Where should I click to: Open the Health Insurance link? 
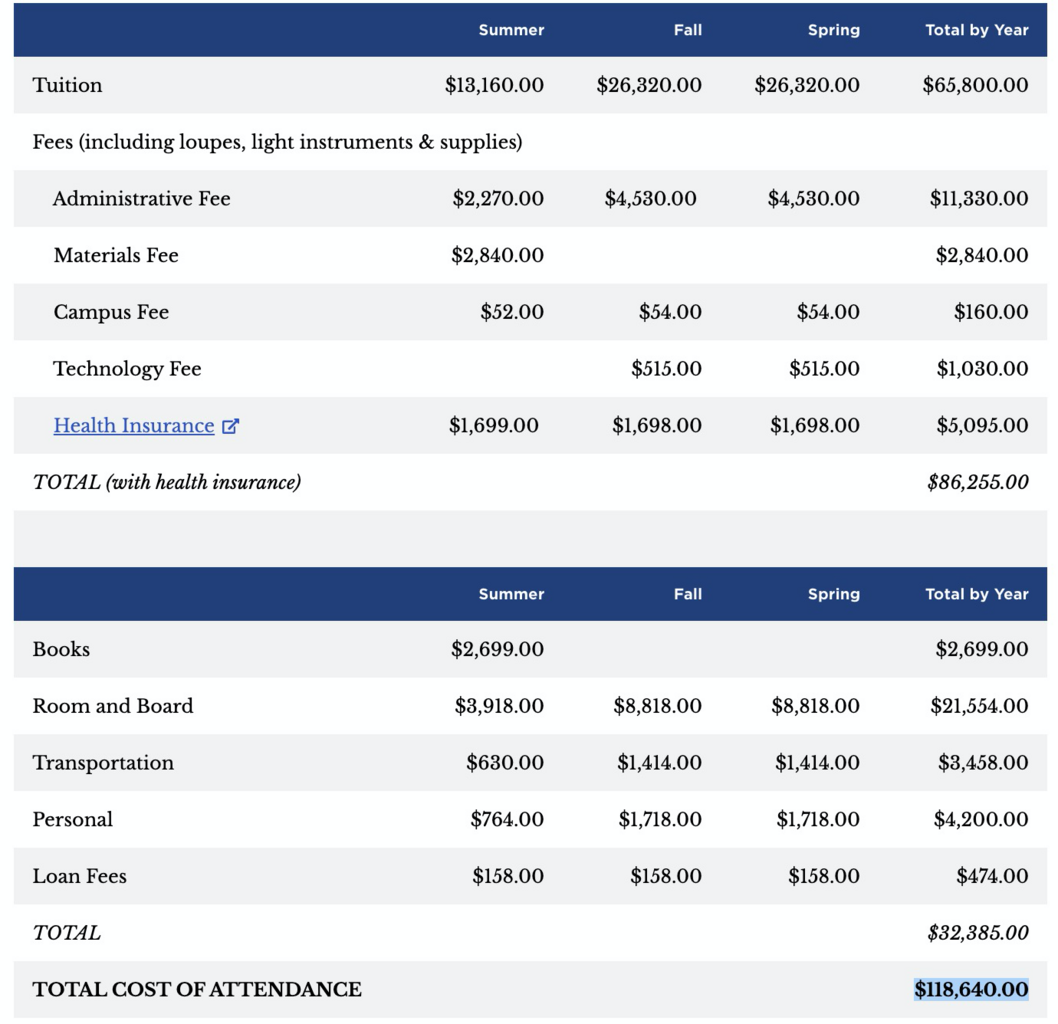pos(133,426)
